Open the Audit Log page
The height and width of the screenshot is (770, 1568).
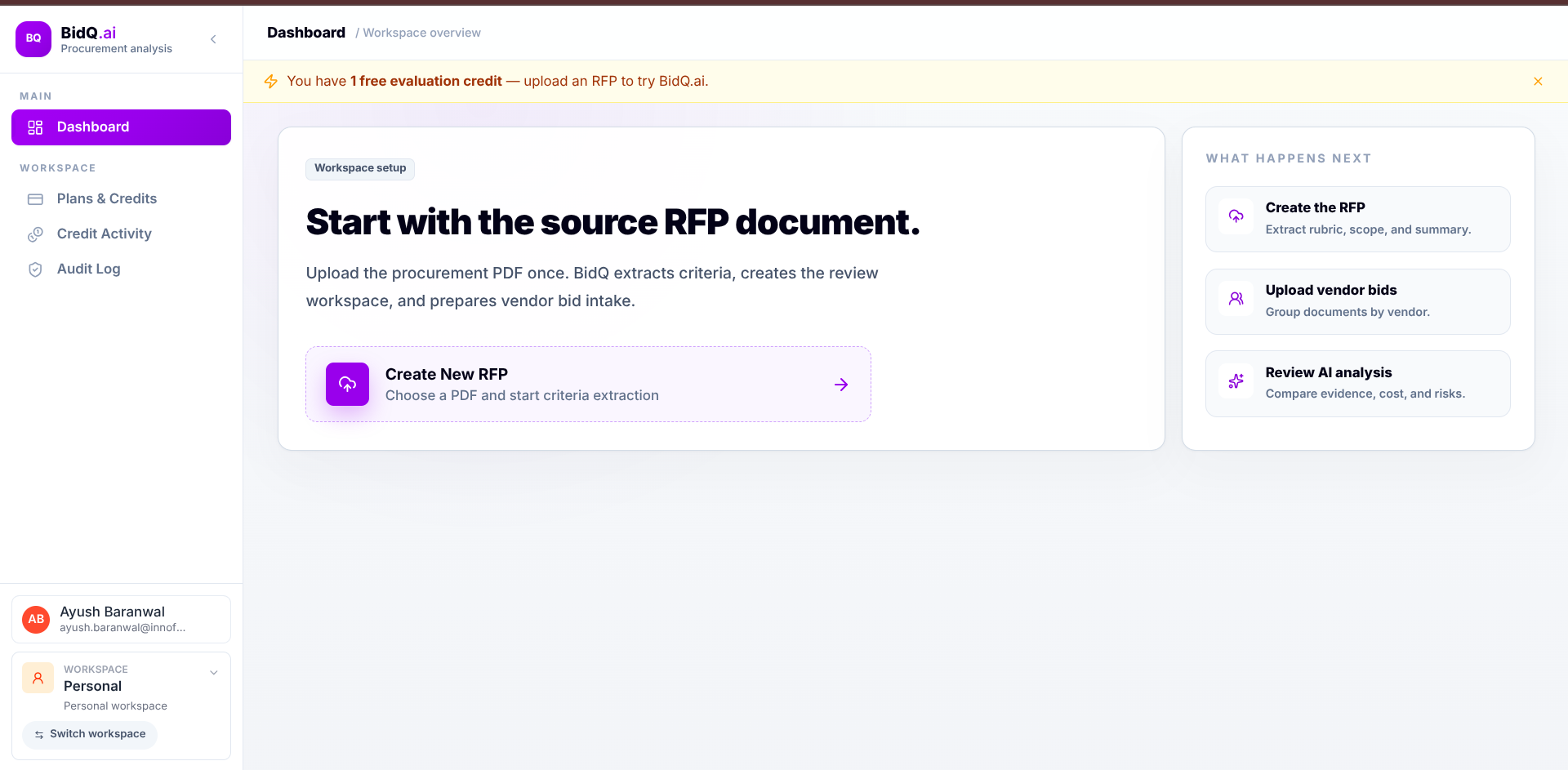pyautogui.click(x=121, y=269)
